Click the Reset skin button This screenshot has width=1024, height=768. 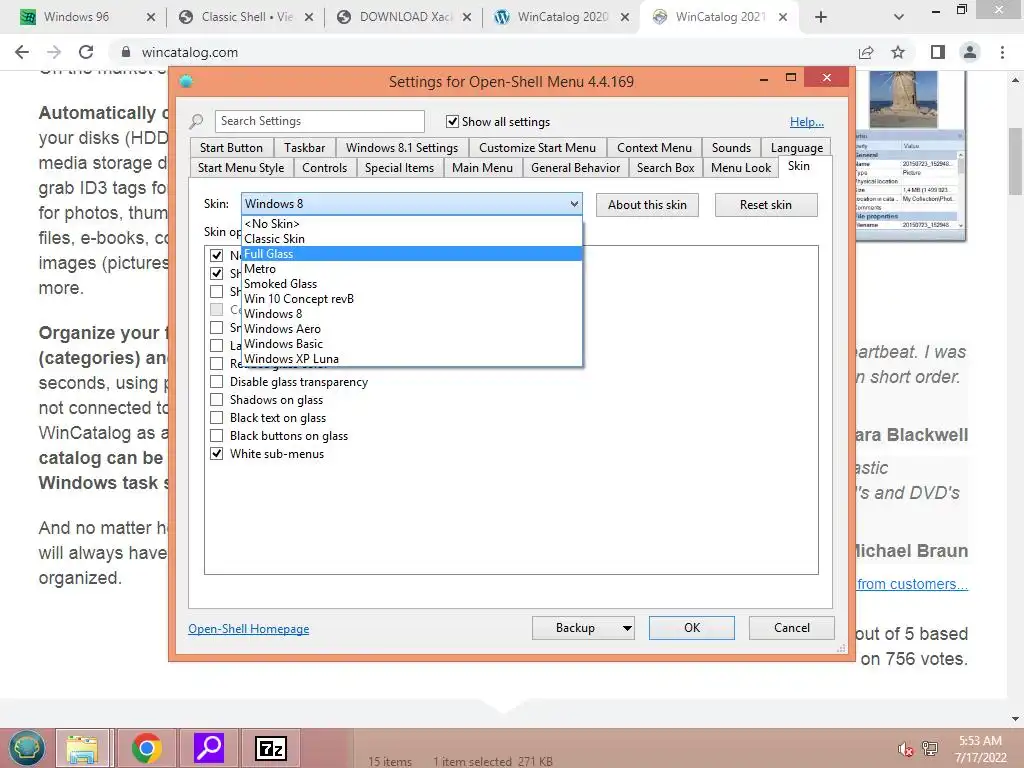pyautogui.click(x=765, y=205)
